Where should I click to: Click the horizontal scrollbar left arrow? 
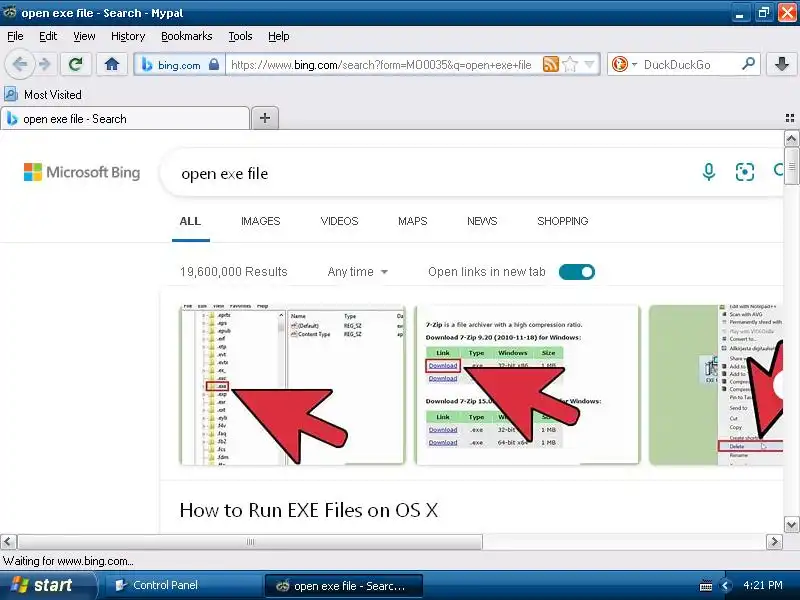tap(8, 541)
